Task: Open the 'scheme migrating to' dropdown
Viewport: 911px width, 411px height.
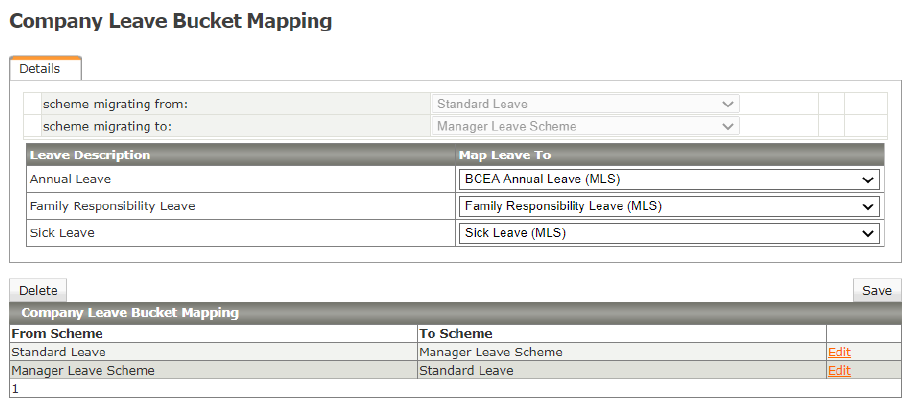Action: (x=586, y=127)
